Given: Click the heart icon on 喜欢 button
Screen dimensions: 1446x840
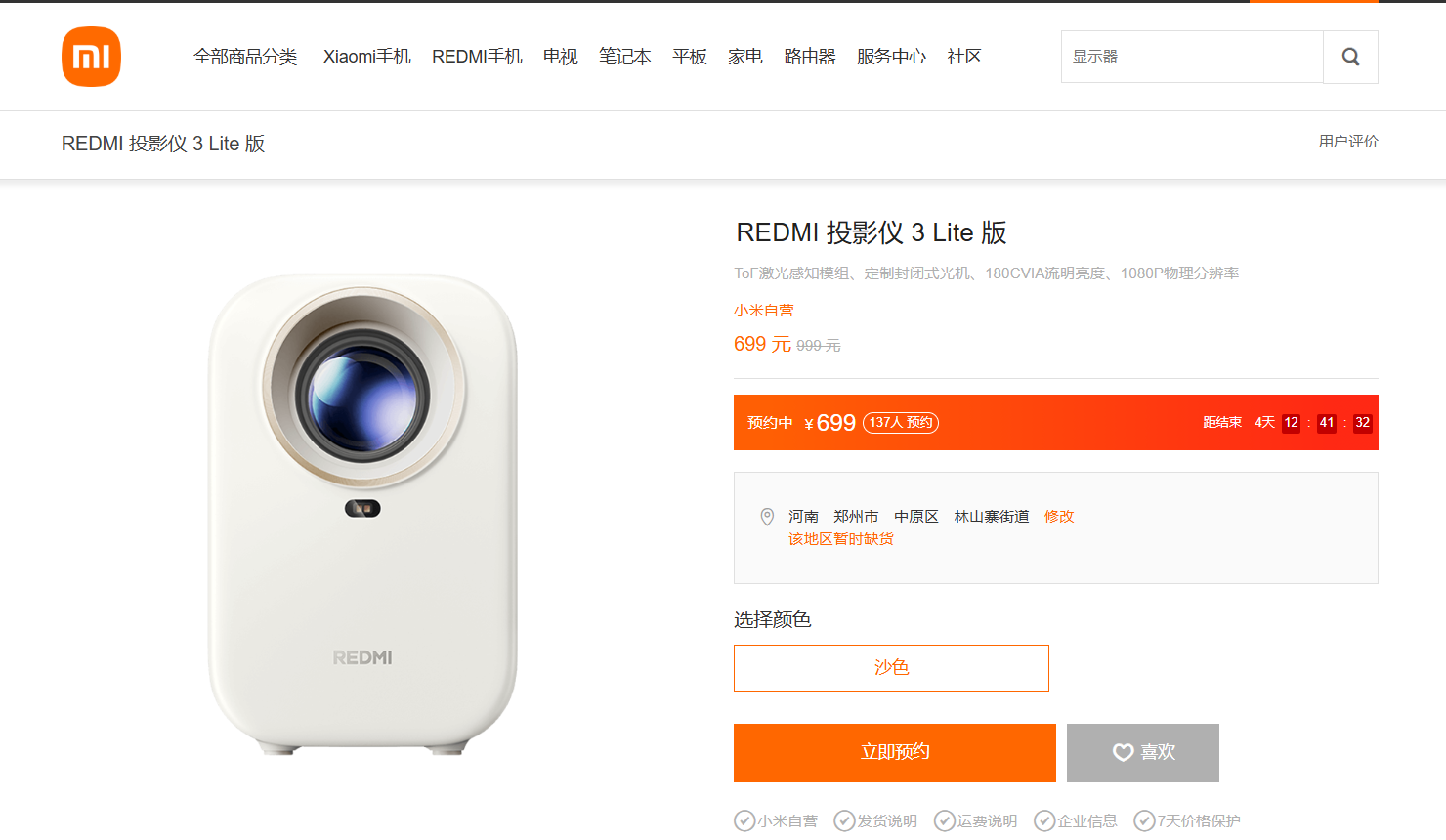Looking at the screenshot, I should point(1124,752).
